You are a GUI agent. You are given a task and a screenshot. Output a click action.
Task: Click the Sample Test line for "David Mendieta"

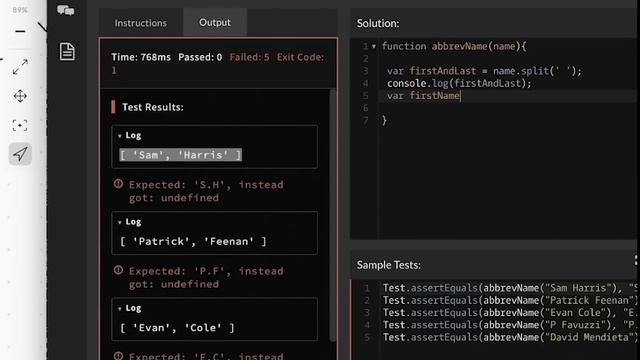click(x=509, y=337)
